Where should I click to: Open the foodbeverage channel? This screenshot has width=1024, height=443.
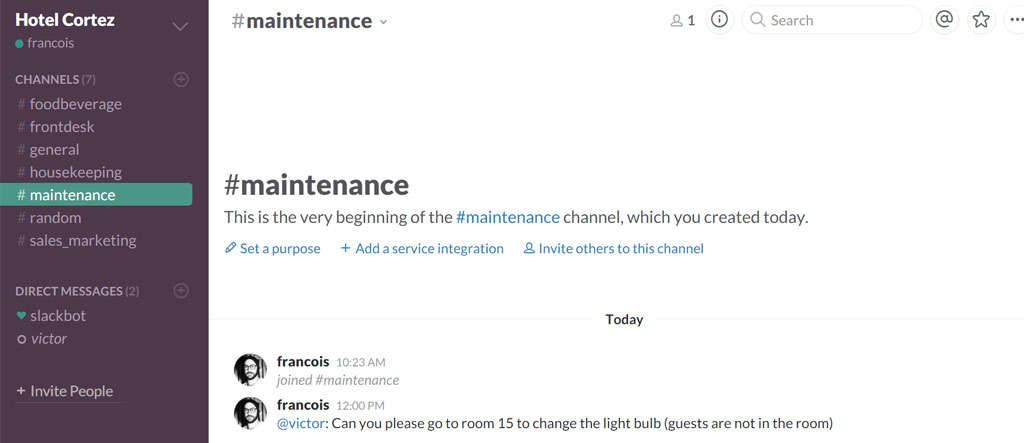pos(75,104)
